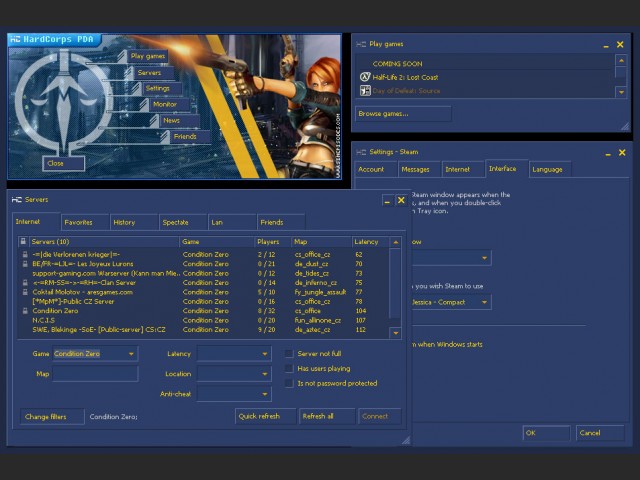This screenshot has width=640, height=480.
Task: Open the Location filter dropdown
Action: [x=234, y=374]
